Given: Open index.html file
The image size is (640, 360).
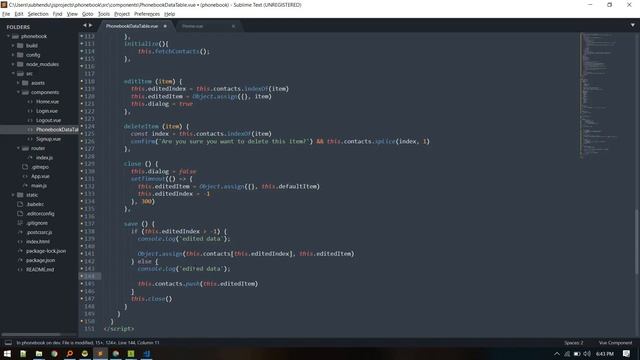Looking at the screenshot, I should 38,242.
